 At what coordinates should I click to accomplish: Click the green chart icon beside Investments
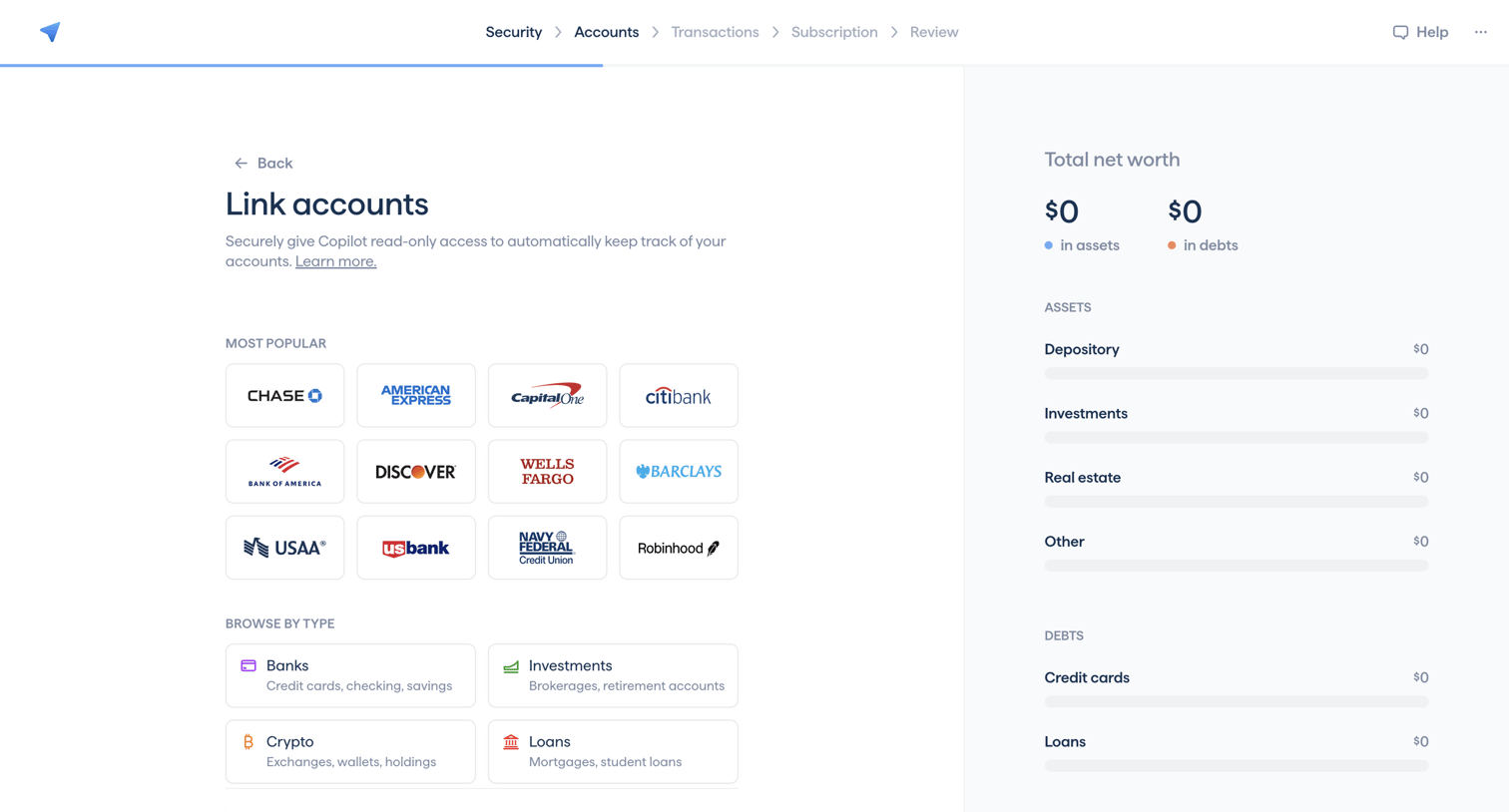511,666
